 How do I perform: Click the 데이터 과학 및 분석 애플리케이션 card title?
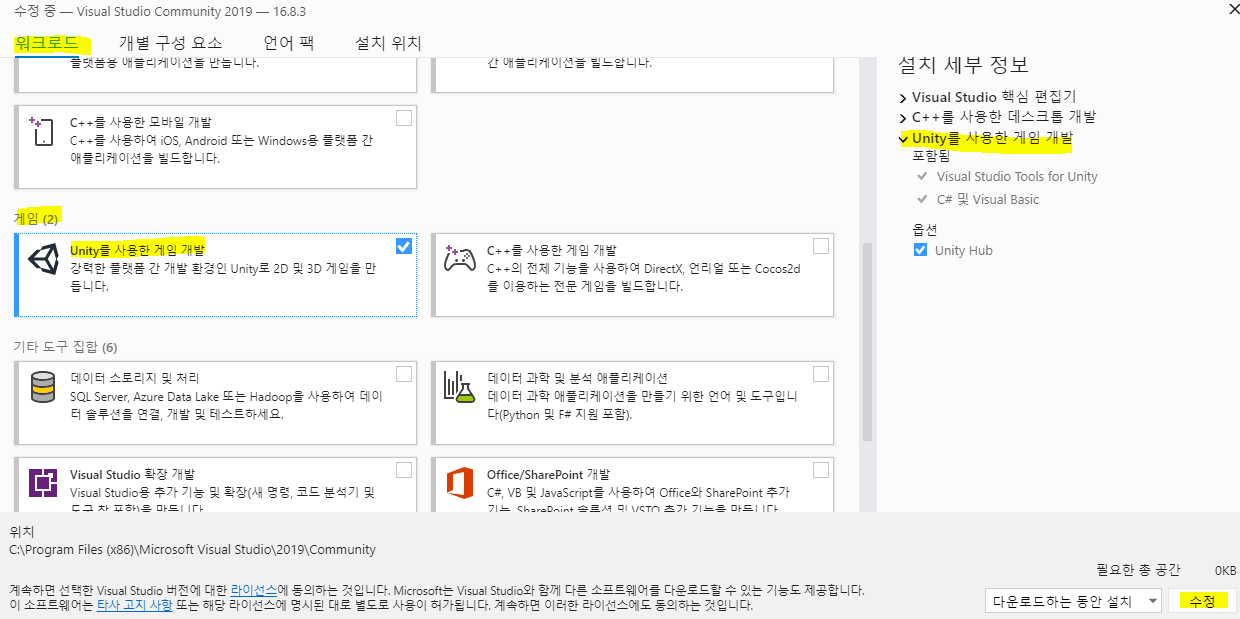tap(578, 378)
